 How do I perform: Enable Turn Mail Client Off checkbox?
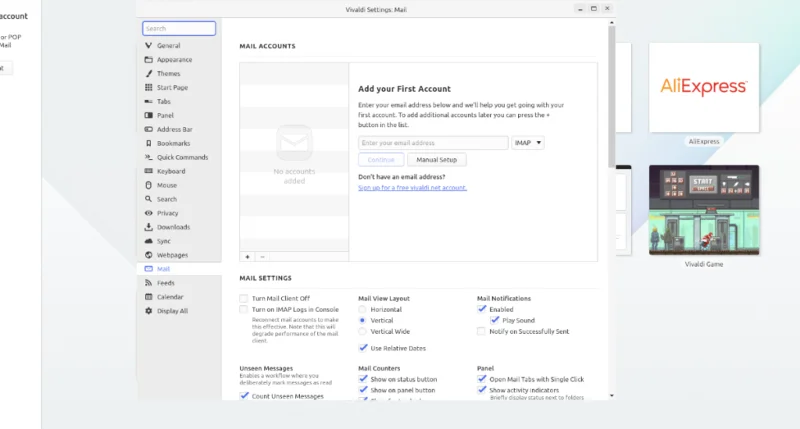pos(244,298)
